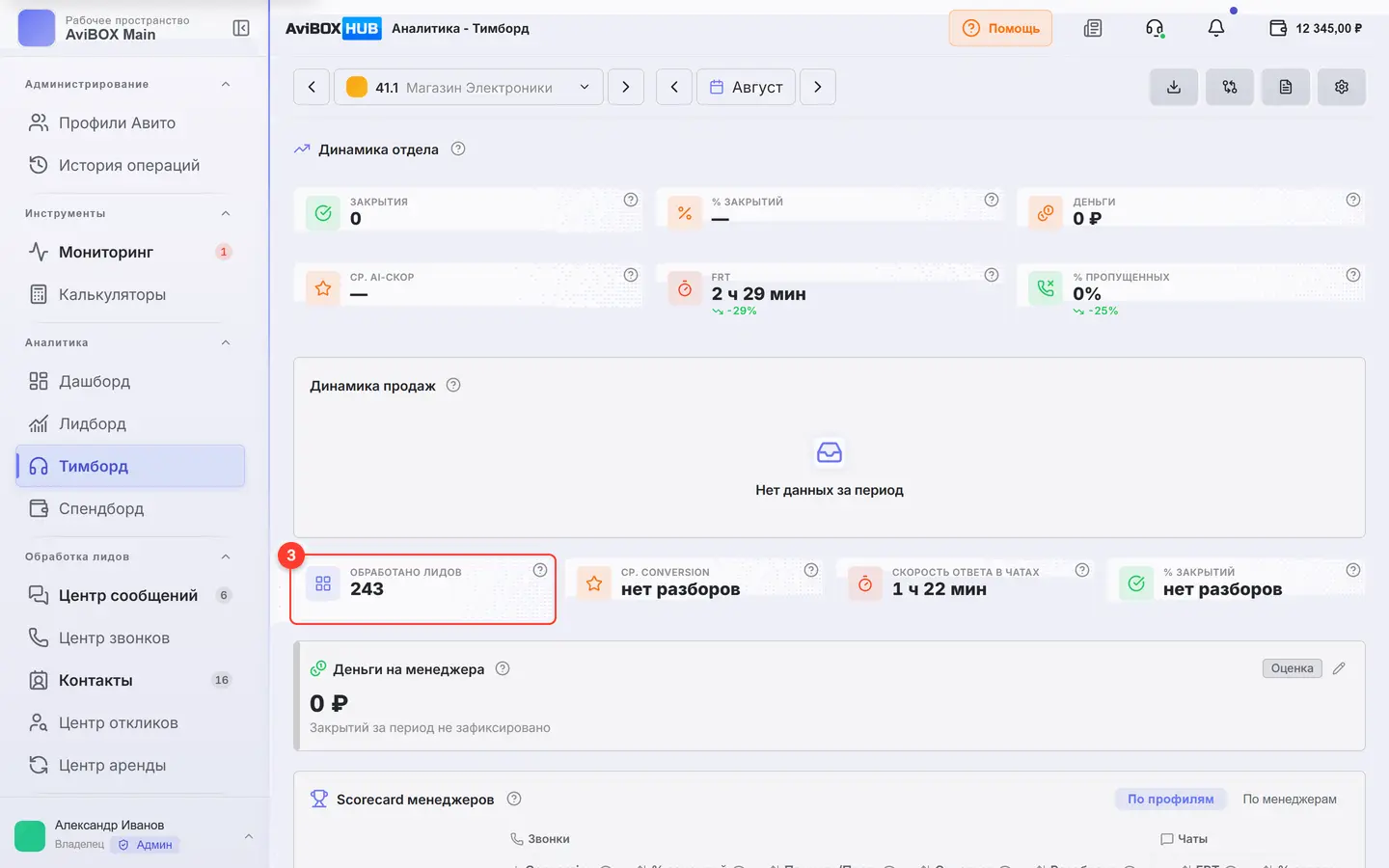Show help for Деньги на менеджера

(x=503, y=668)
